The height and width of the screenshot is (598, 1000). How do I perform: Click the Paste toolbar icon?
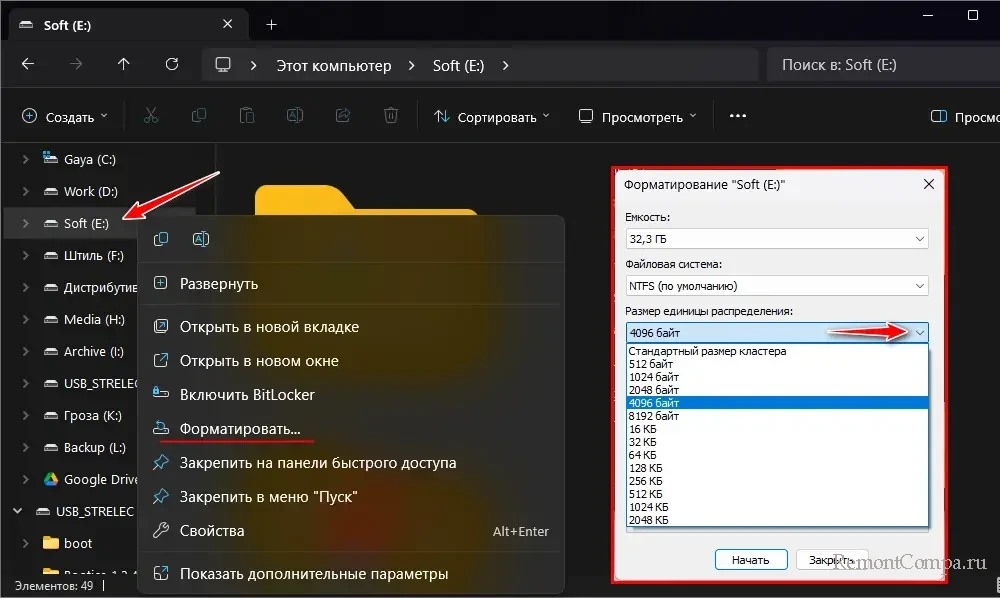coord(247,116)
